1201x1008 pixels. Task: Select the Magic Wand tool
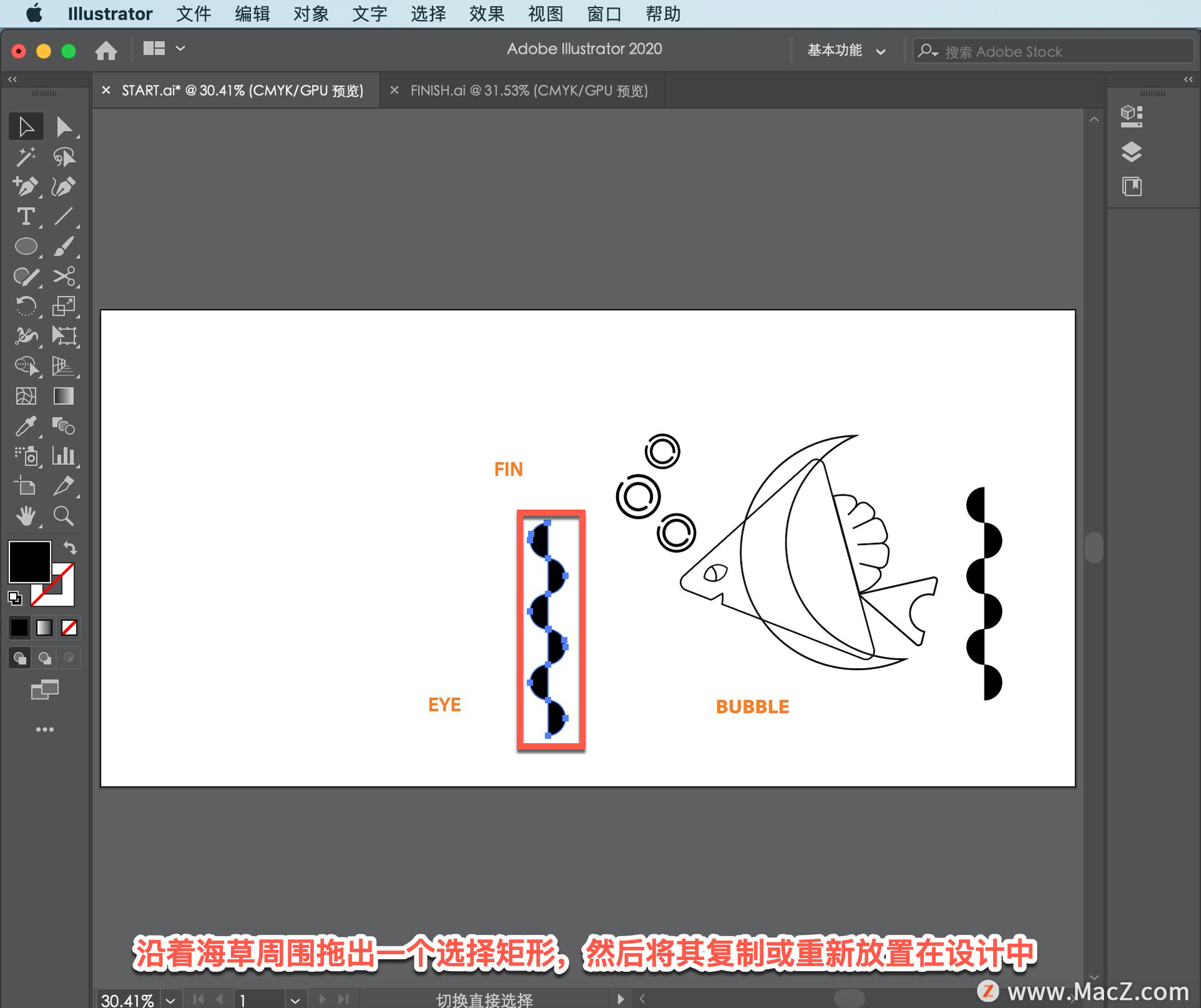[x=26, y=156]
